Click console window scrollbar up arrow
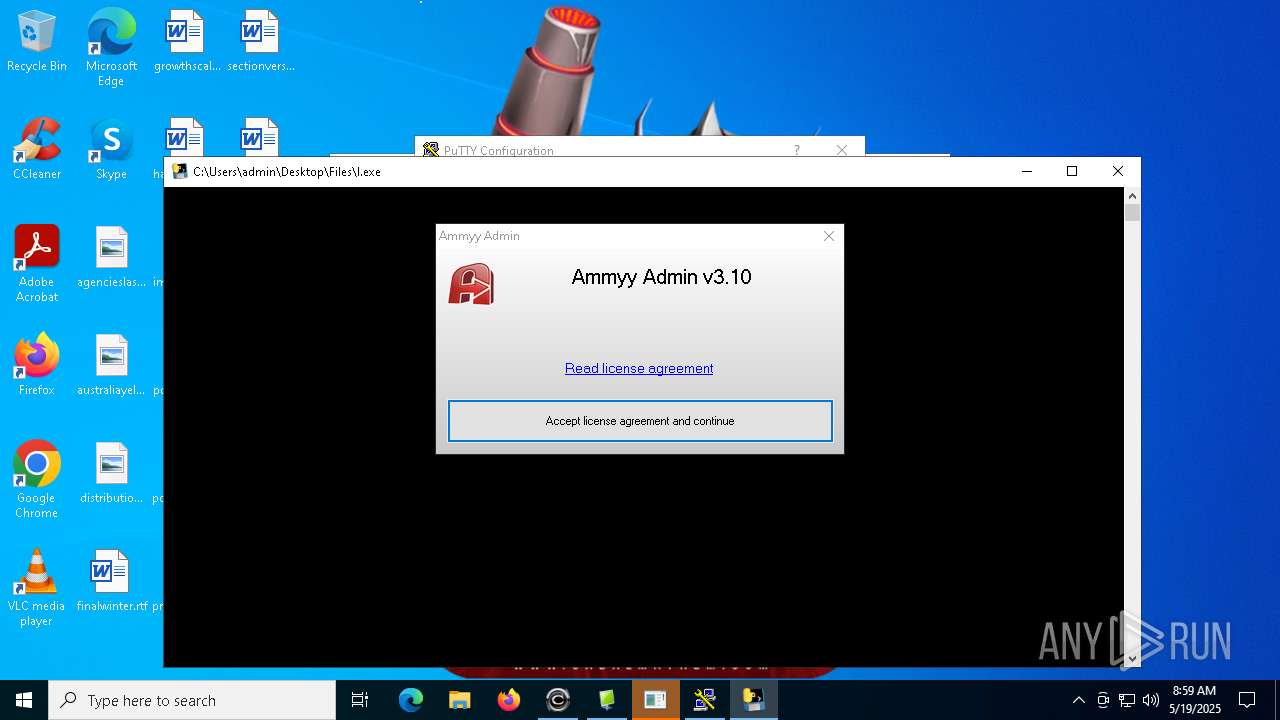Image resolution: width=1280 pixels, height=720 pixels. pyautogui.click(x=1132, y=196)
